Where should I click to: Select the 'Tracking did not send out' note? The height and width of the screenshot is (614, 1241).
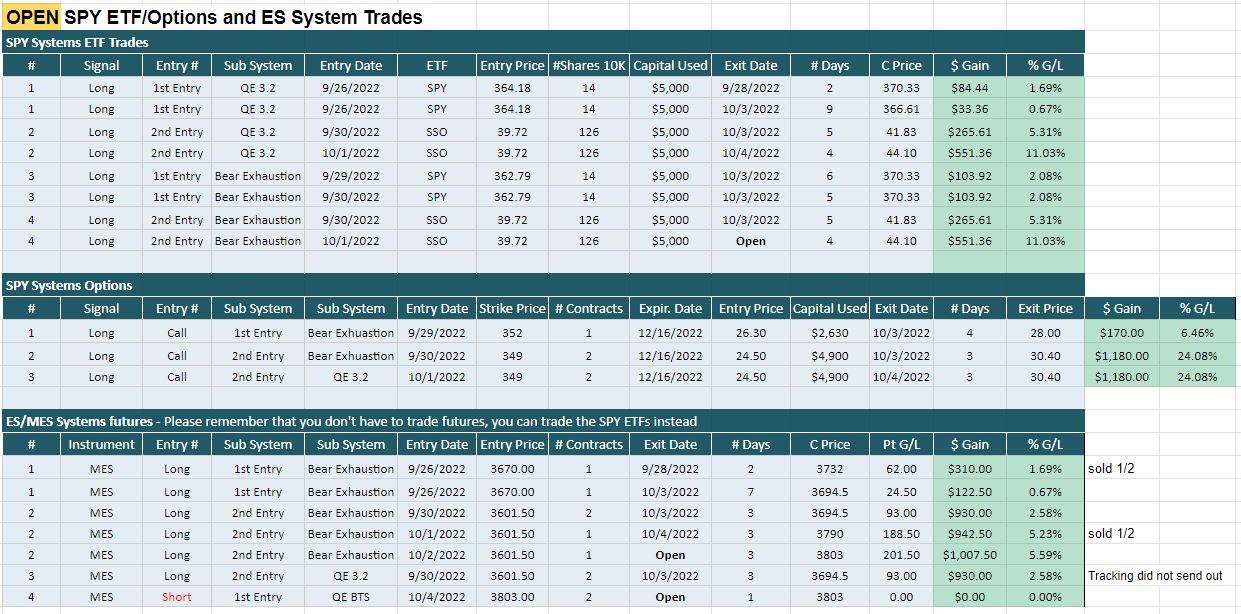(x=1155, y=576)
